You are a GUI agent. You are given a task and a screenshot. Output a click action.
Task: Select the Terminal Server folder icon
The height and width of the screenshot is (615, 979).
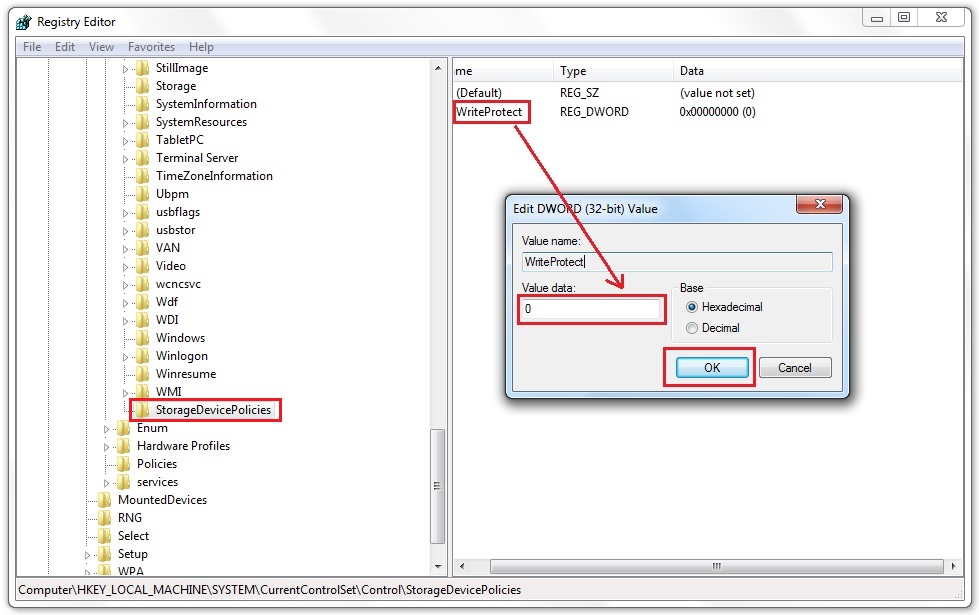click(x=142, y=158)
